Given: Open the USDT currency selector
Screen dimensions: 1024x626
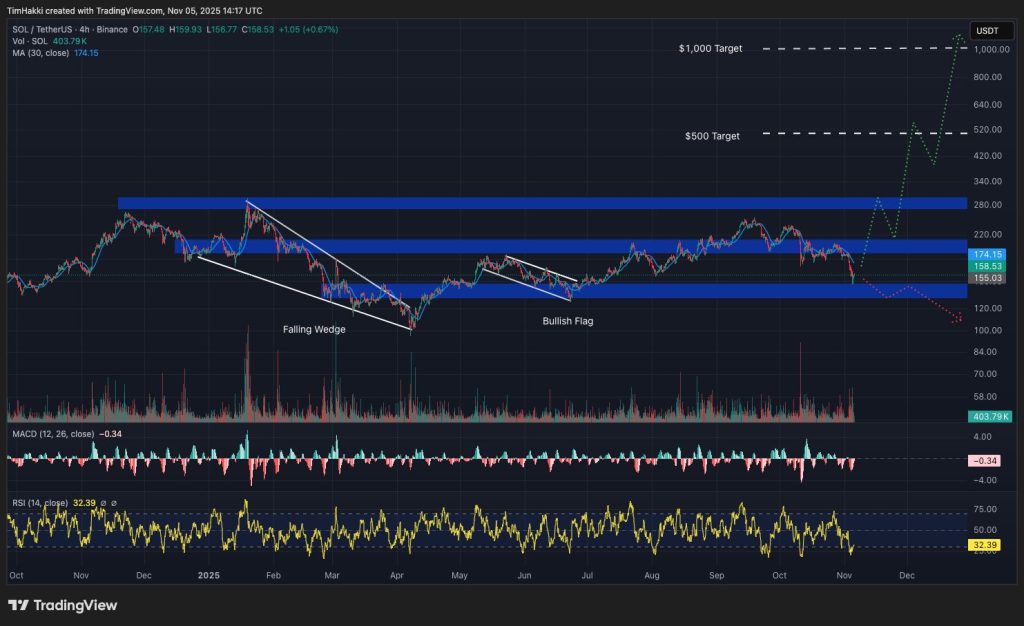Looking at the screenshot, I should pyautogui.click(x=991, y=31).
